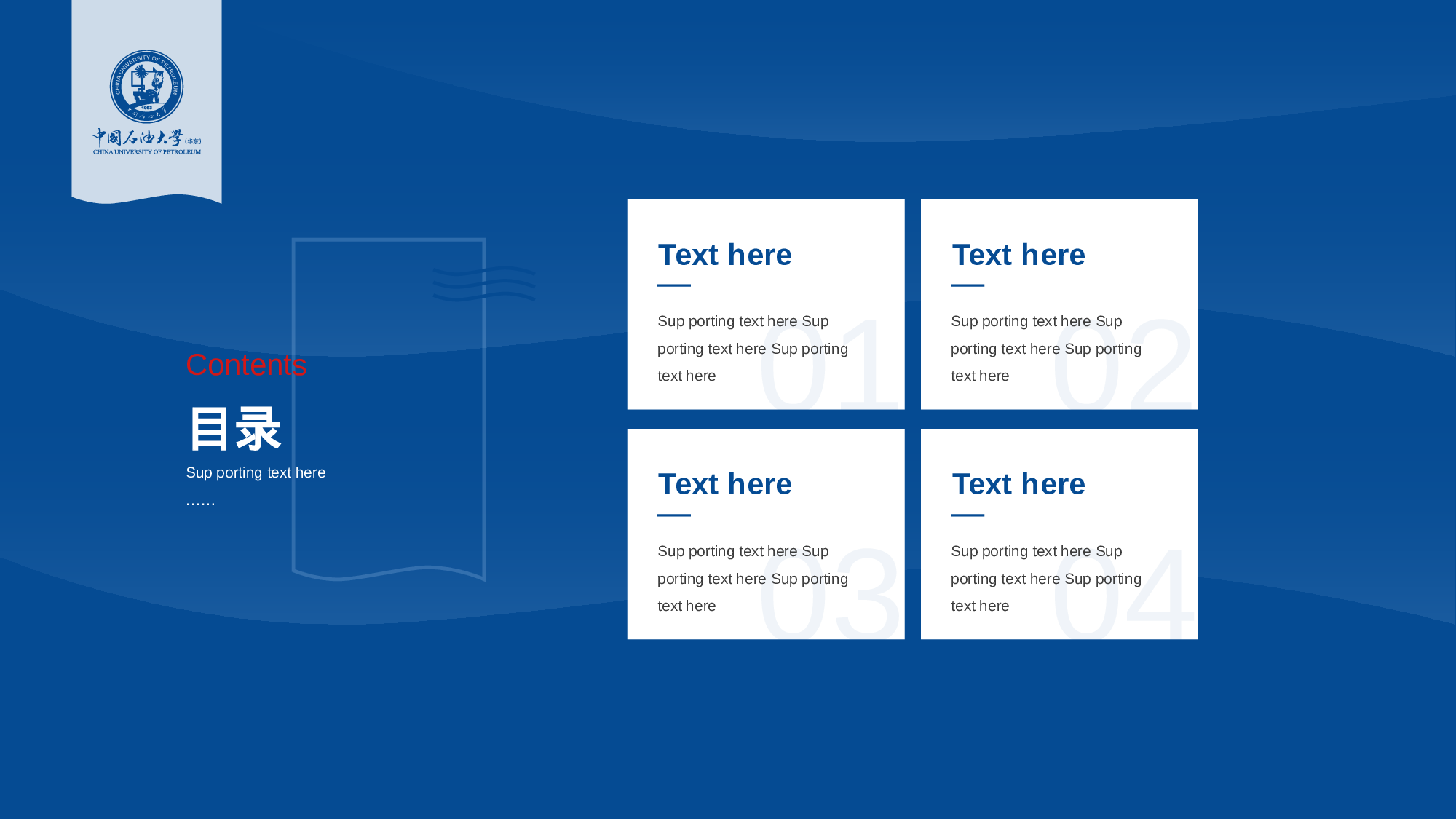Select Text here heading in card 01
The width and height of the screenshot is (1456, 819).
coord(724,255)
